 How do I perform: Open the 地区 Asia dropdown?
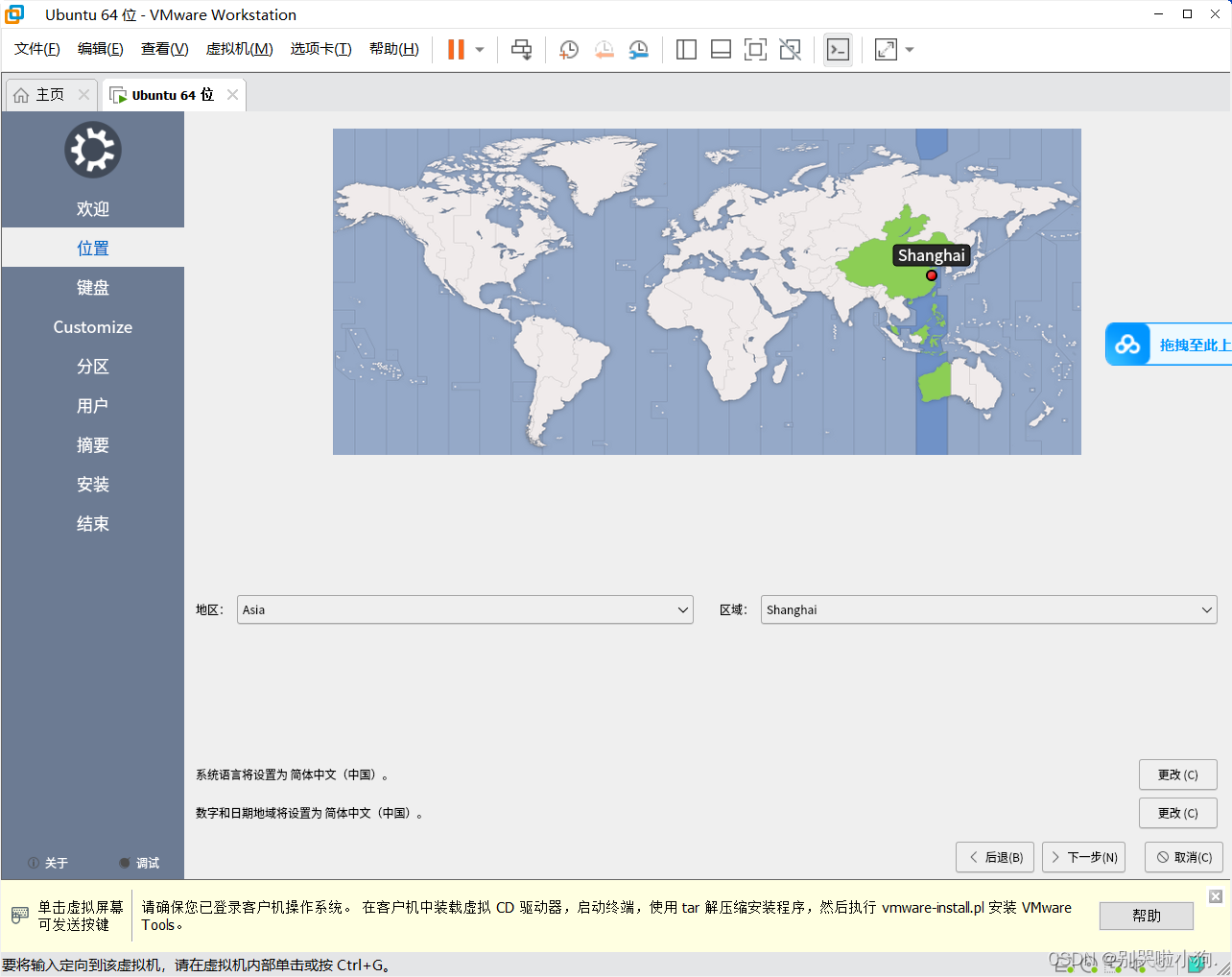pyautogui.click(x=465, y=609)
